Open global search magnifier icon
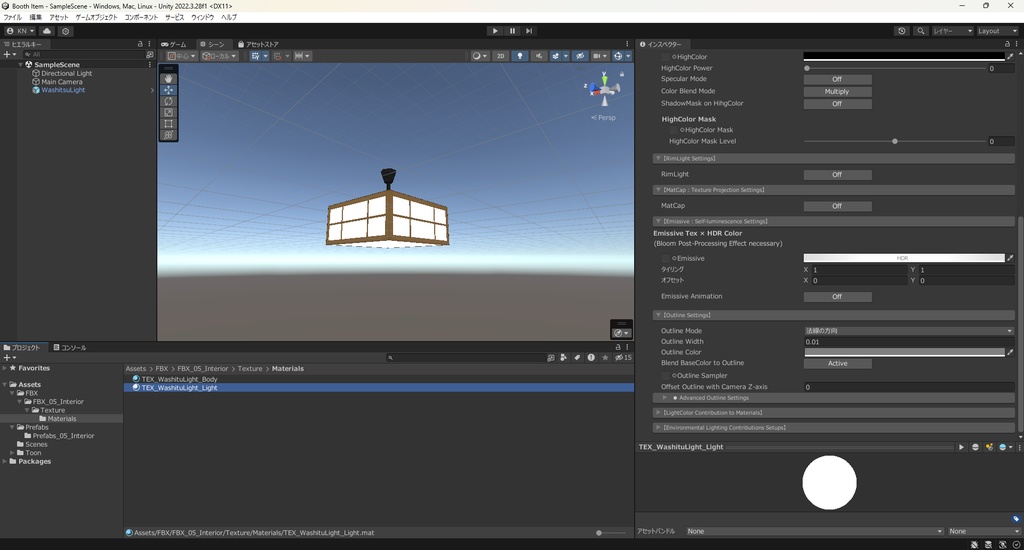 [x=920, y=31]
